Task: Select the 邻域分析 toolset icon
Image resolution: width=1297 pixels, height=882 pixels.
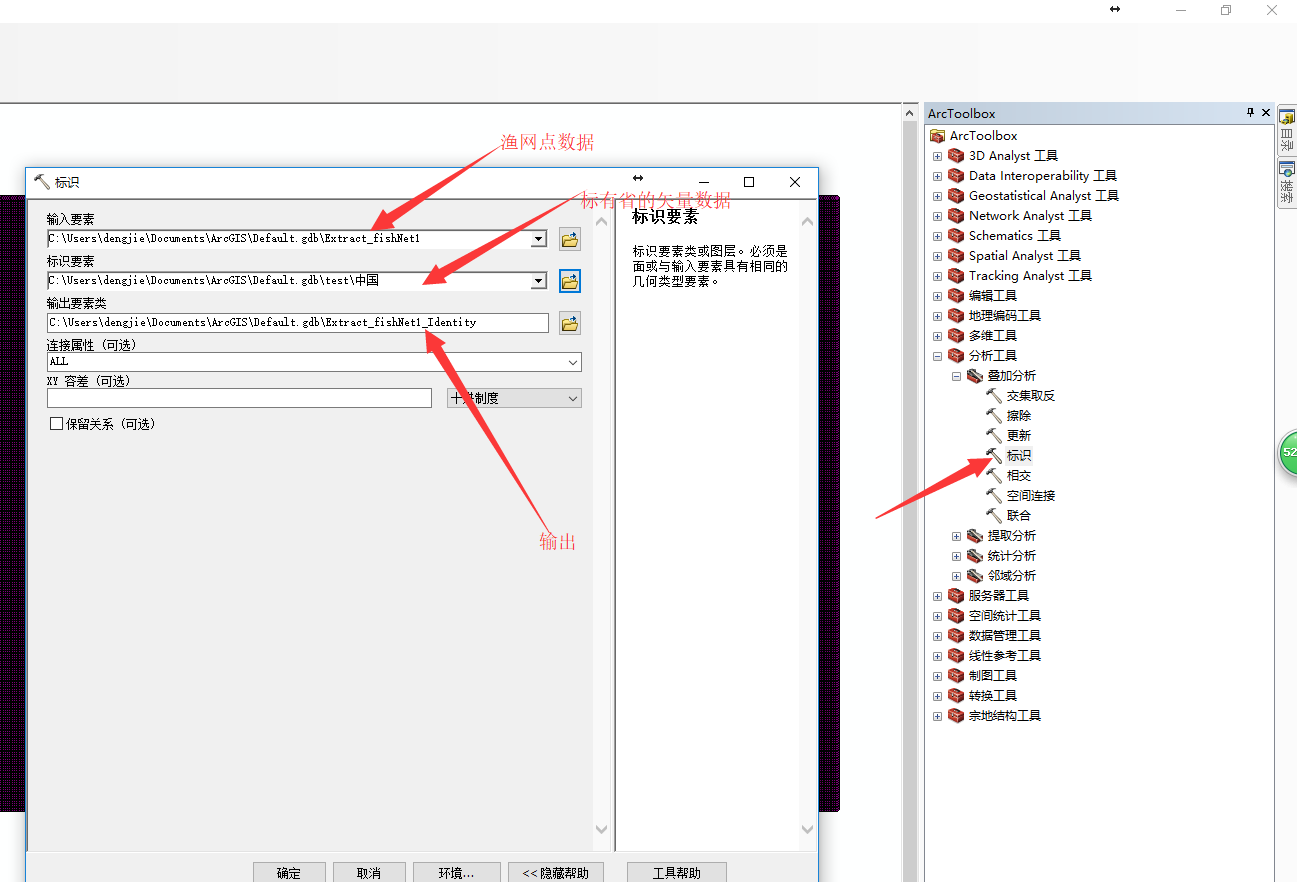Action: click(x=975, y=576)
